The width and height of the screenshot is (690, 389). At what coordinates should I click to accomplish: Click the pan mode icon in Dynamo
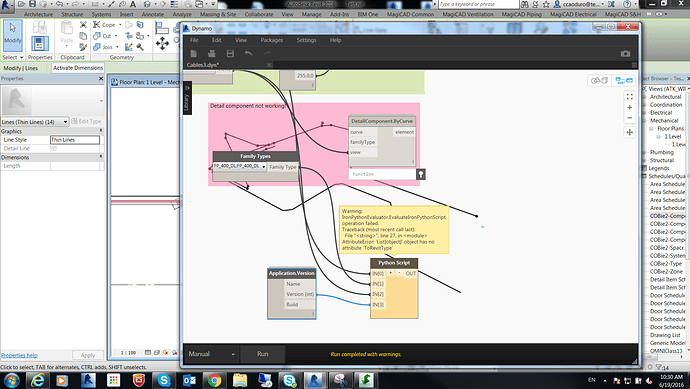pyautogui.click(x=630, y=132)
